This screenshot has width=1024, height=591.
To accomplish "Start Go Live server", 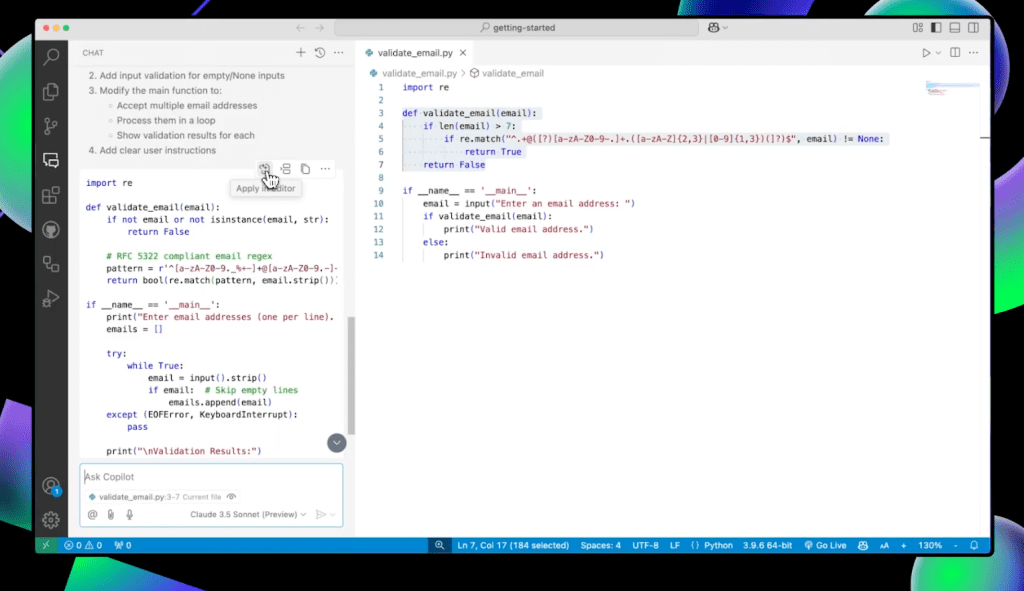I will pos(825,545).
